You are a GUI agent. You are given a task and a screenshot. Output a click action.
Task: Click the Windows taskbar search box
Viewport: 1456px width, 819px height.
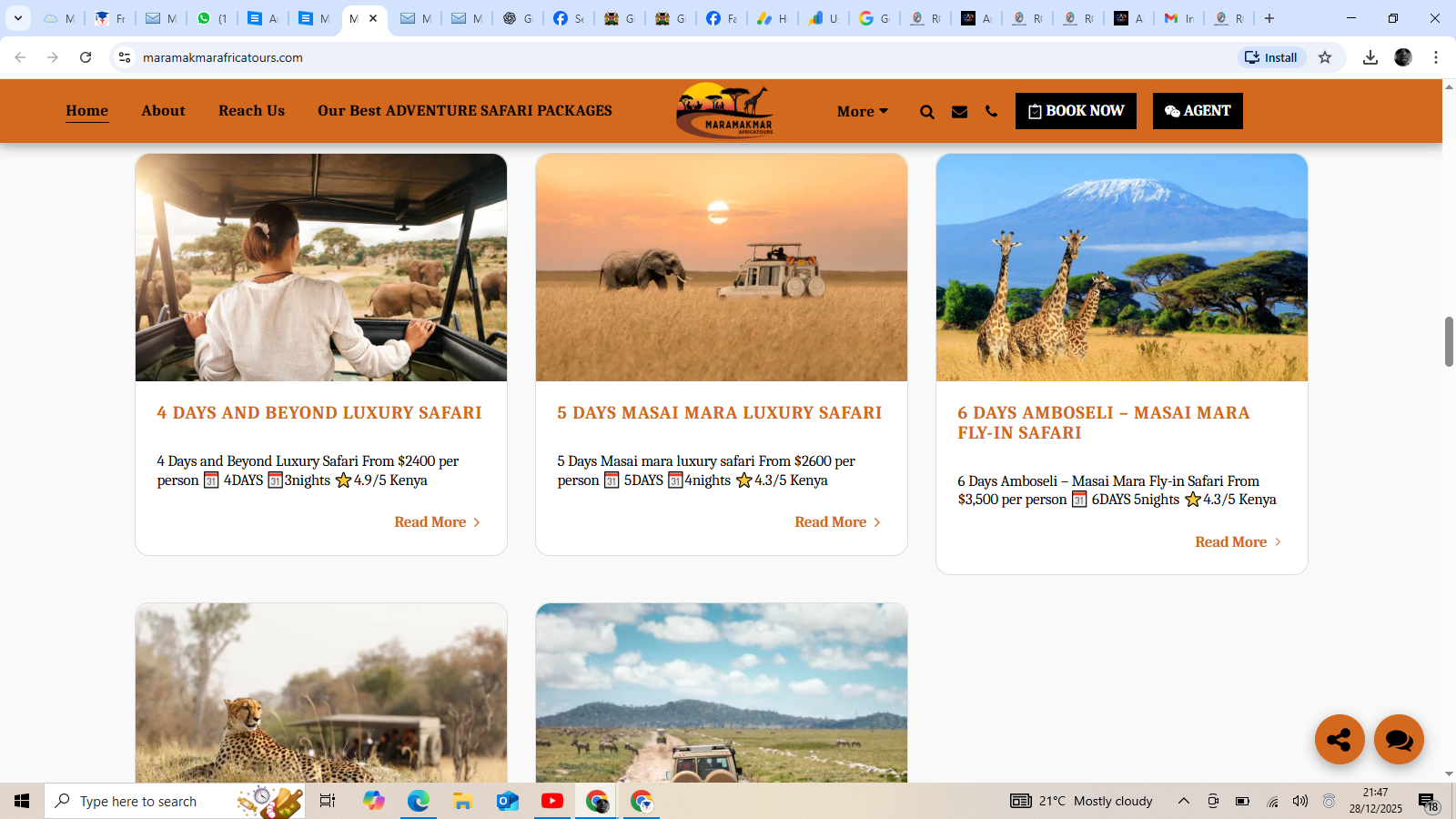coord(175,801)
